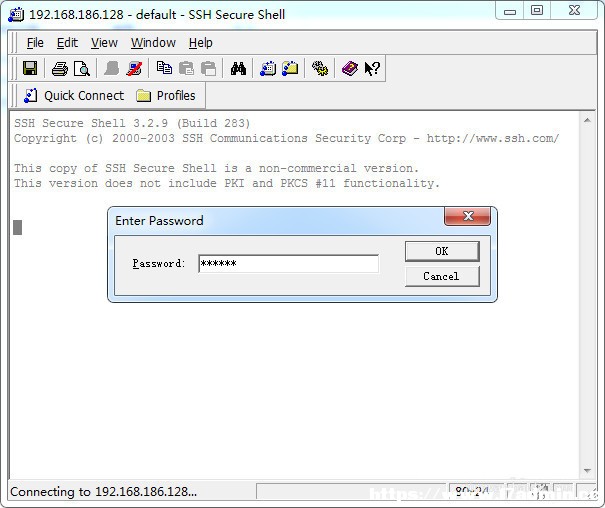
Task: Open the Help menu
Action: click(x=201, y=42)
